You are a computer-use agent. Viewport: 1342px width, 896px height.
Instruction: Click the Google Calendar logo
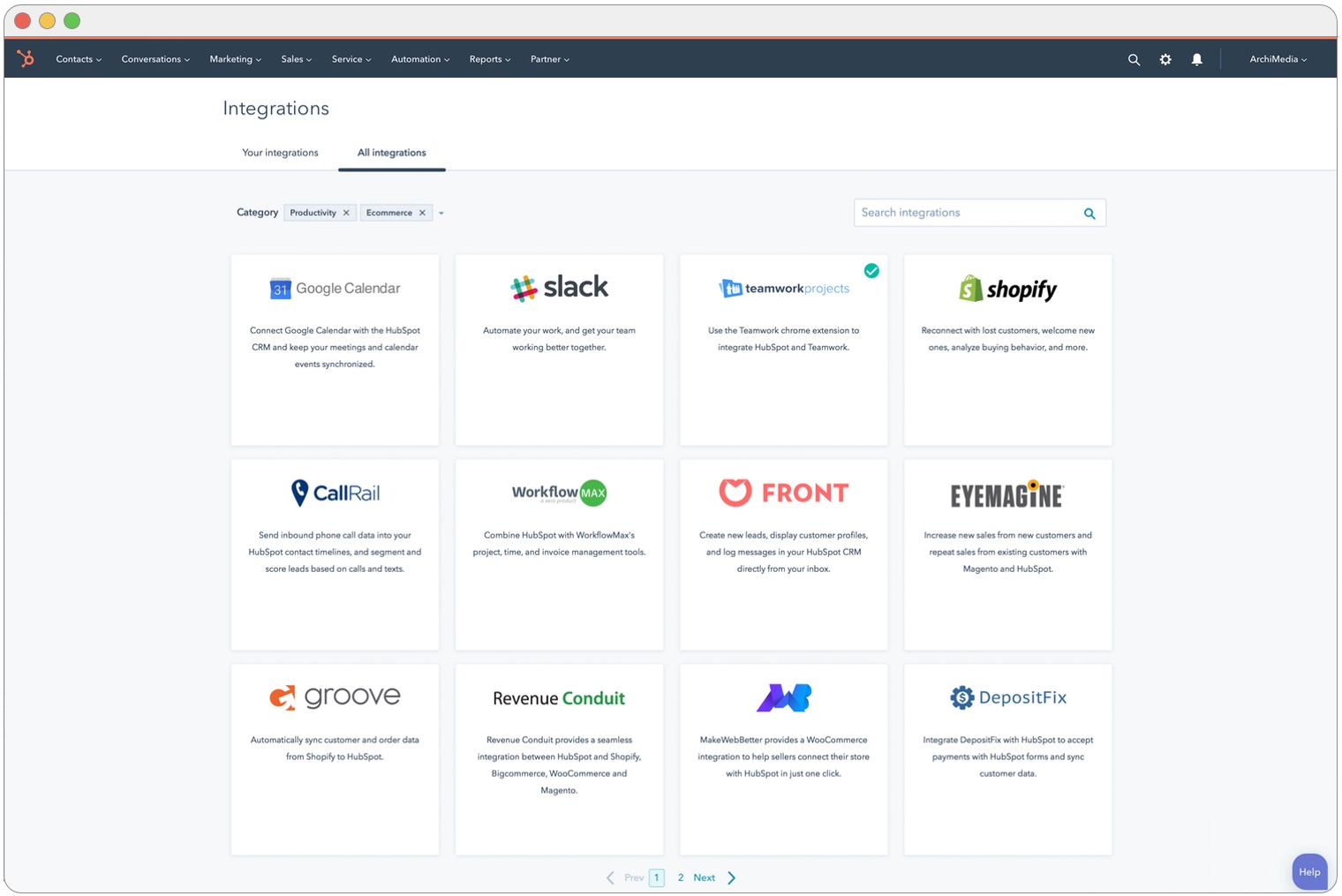pos(335,289)
